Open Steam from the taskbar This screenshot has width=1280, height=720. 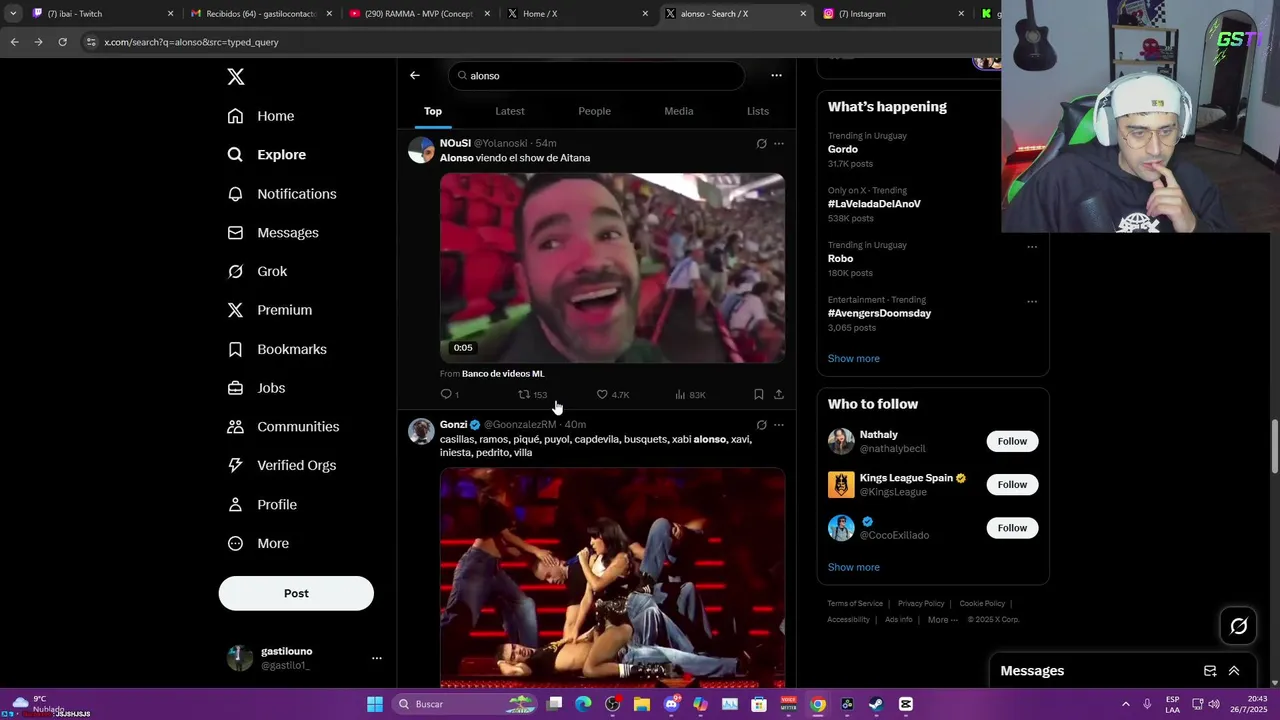pyautogui.click(x=876, y=704)
